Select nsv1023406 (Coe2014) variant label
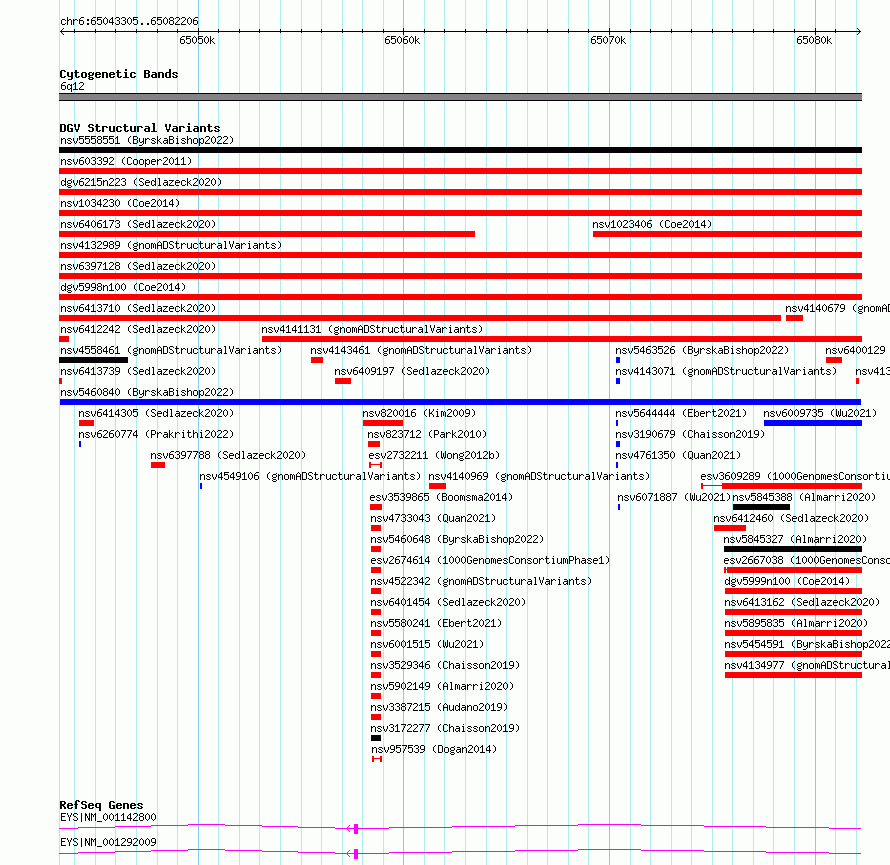890x865 pixels. tap(652, 224)
